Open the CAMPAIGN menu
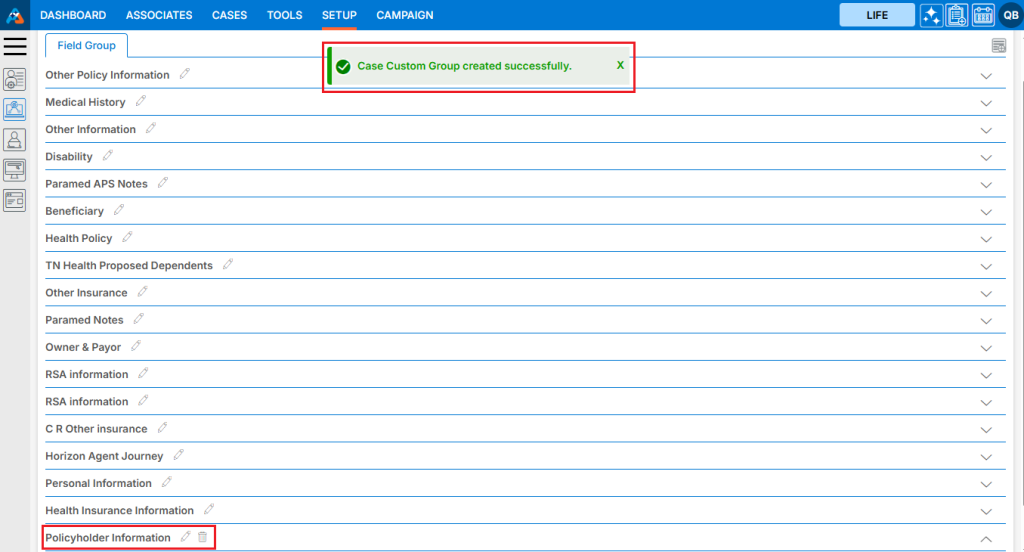 coord(405,15)
